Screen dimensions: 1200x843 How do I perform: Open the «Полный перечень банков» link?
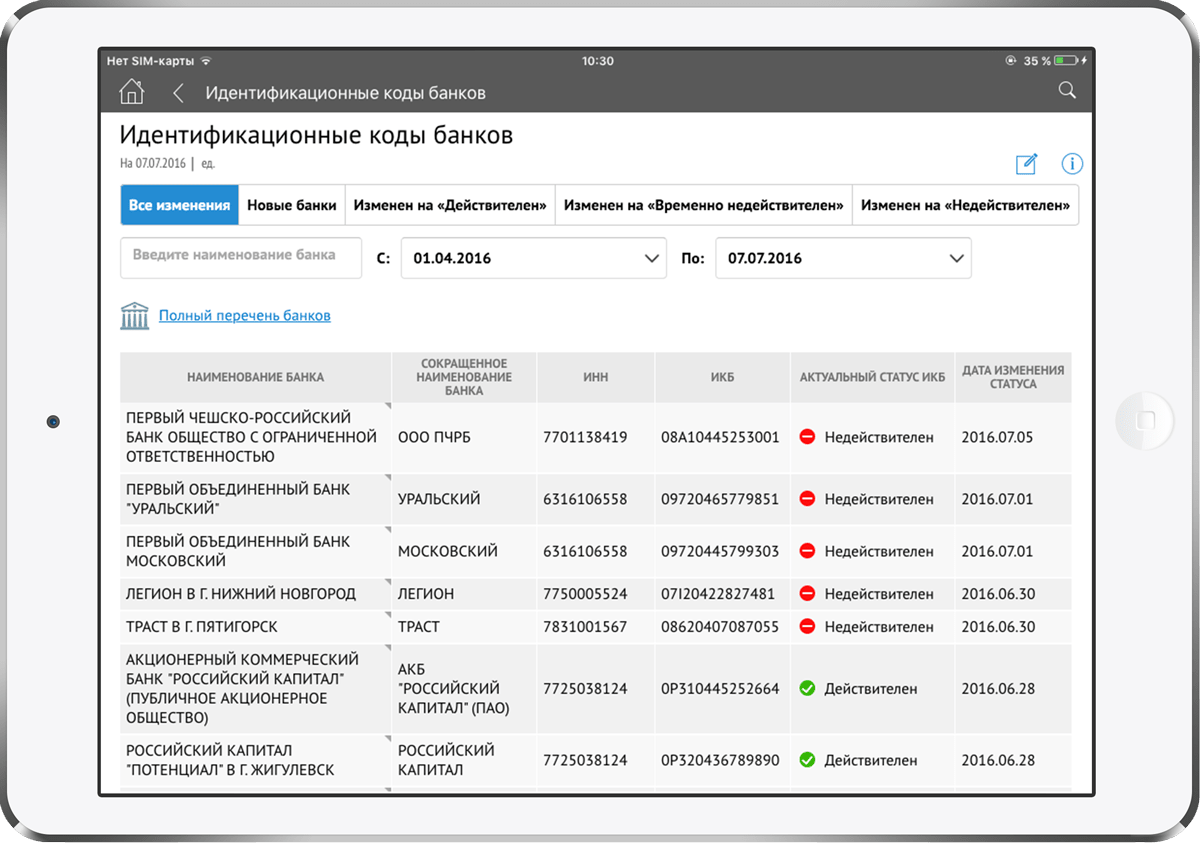244,316
